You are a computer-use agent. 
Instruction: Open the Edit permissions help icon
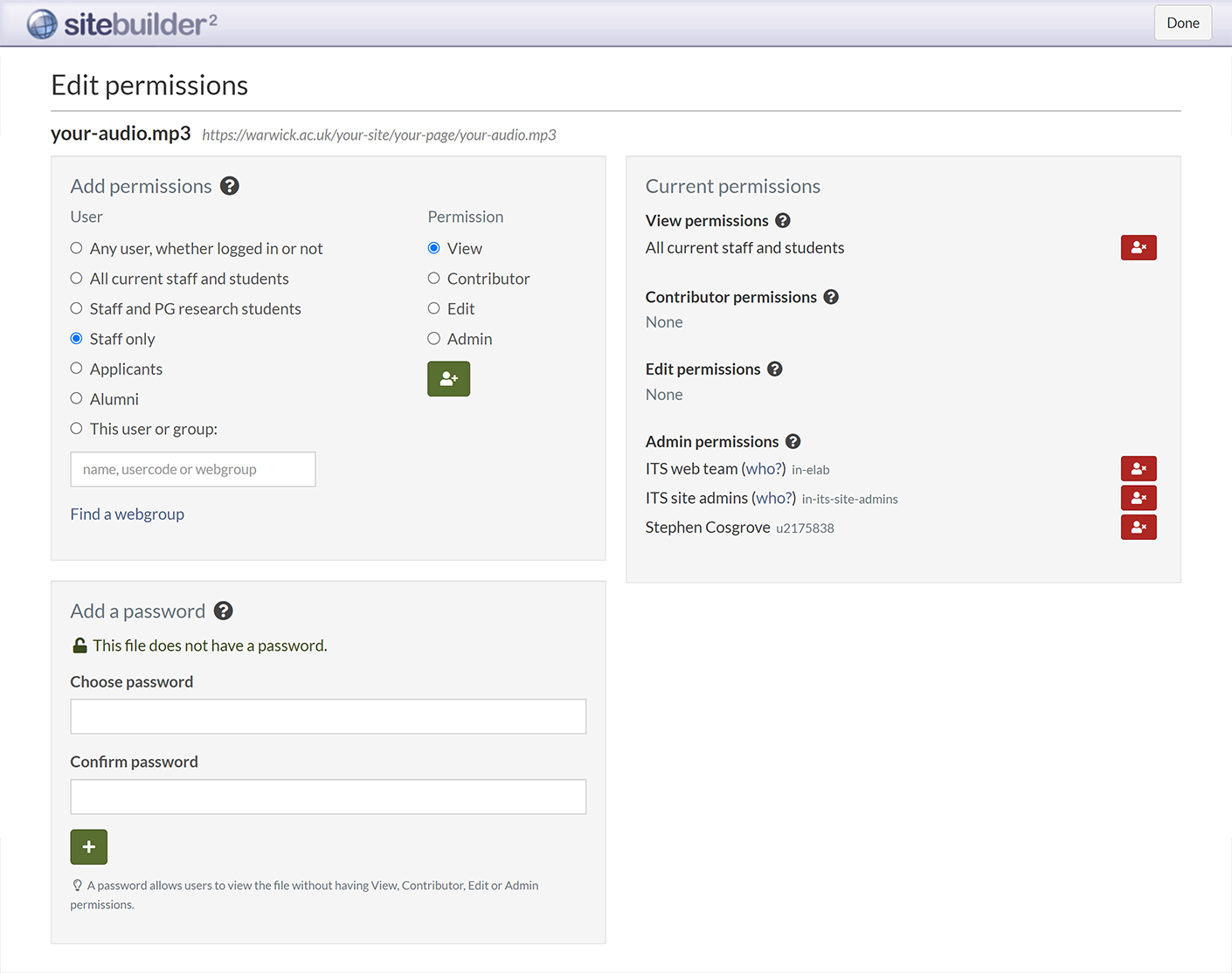click(x=774, y=369)
